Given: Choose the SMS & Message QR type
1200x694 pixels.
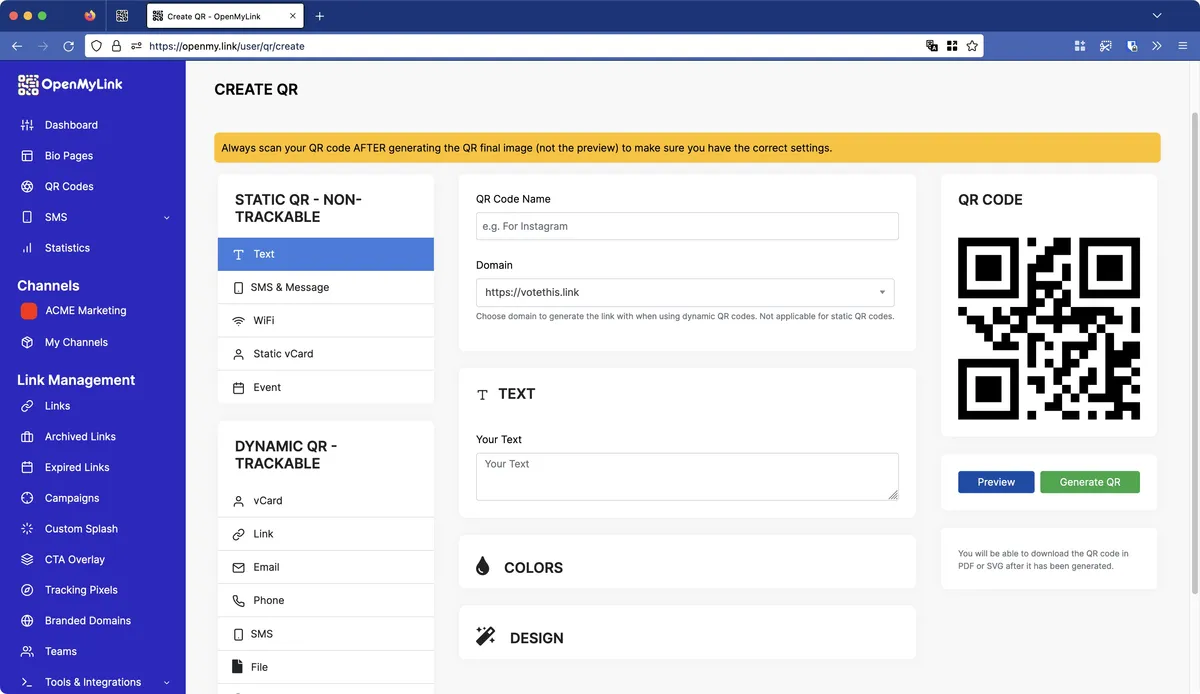Looking at the screenshot, I should coord(326,287).
